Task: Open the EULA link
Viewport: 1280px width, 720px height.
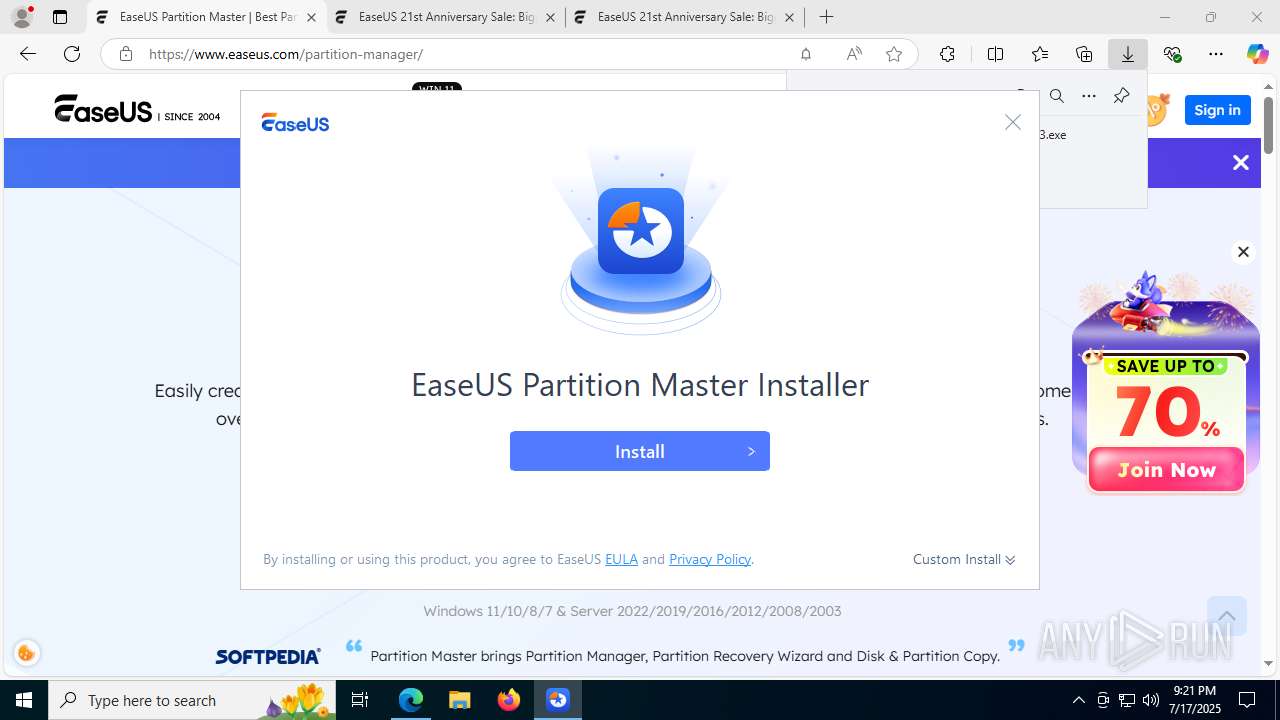Action: (x=621, y=559)
